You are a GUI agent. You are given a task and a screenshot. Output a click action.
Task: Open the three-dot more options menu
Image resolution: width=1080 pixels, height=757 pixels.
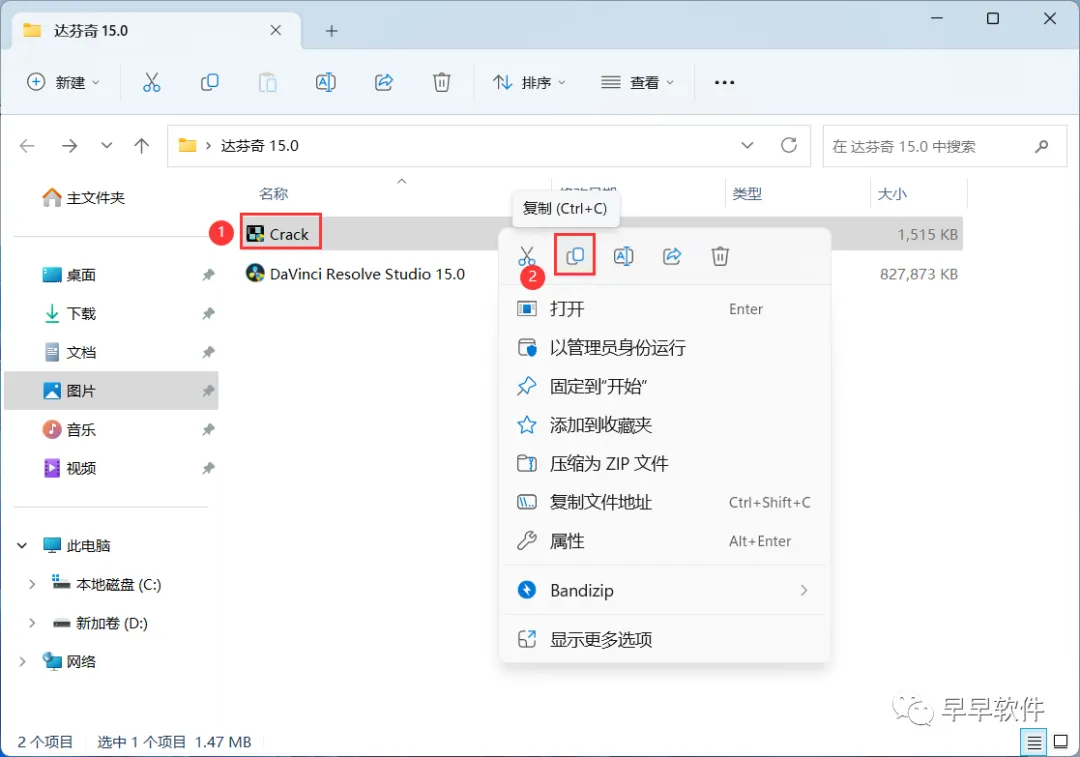pyautogui.click(x=724, y=83)
